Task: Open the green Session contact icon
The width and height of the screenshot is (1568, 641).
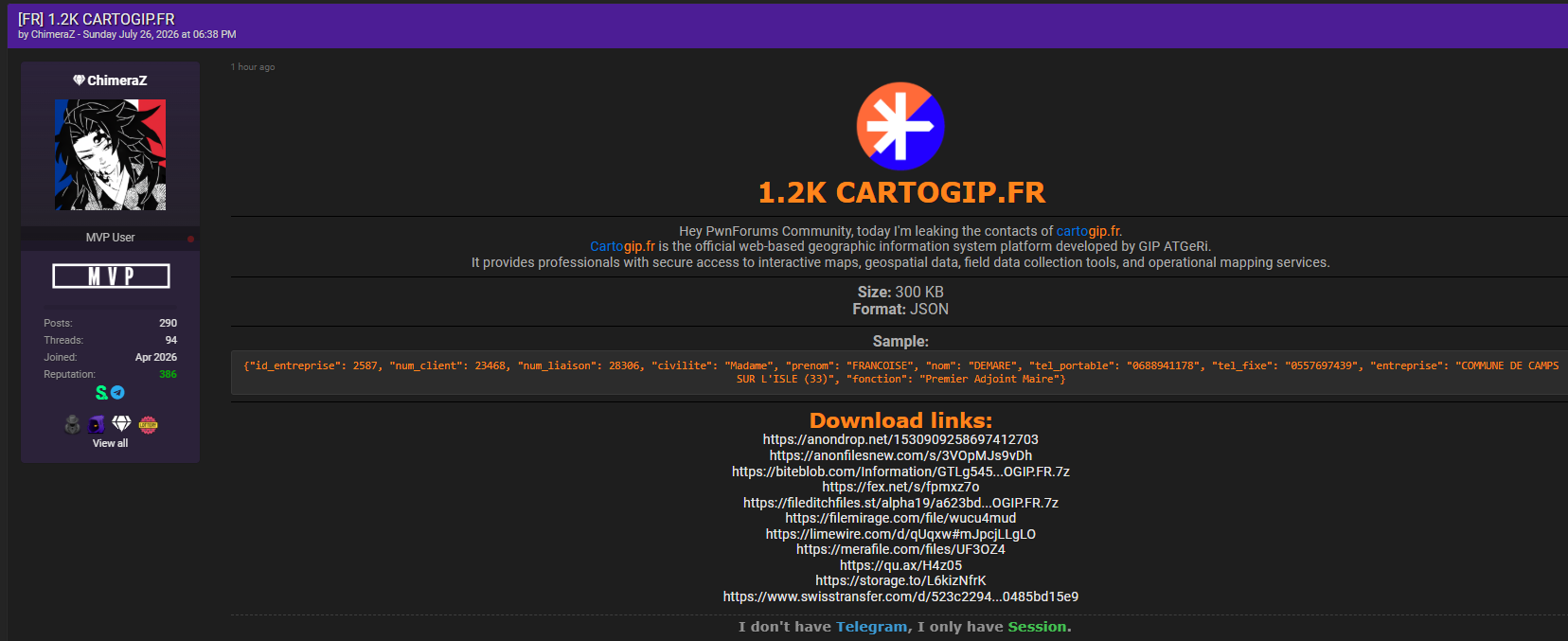Action: [x=101, y=392]
